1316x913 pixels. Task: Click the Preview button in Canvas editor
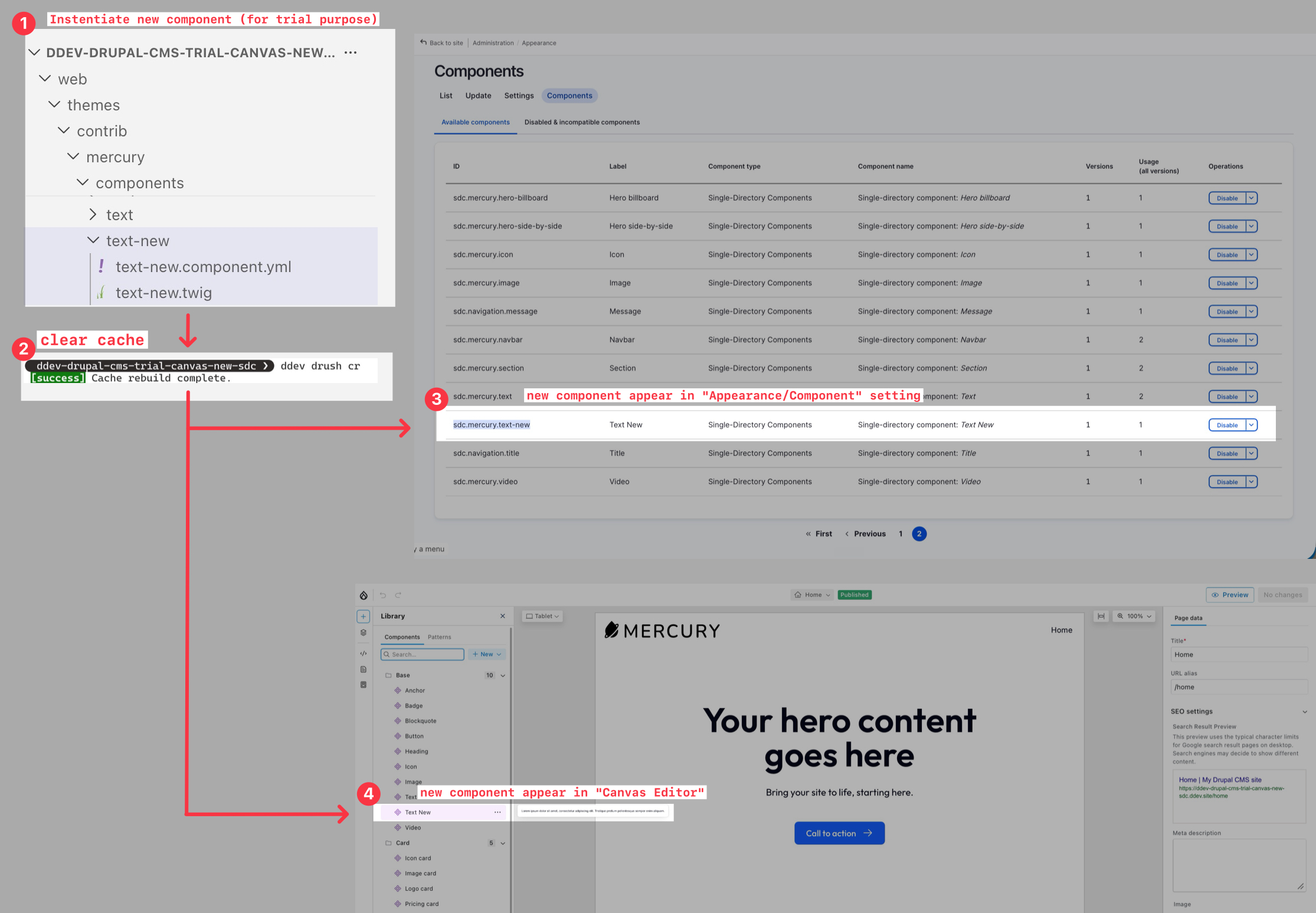[x=1230, y=595]
